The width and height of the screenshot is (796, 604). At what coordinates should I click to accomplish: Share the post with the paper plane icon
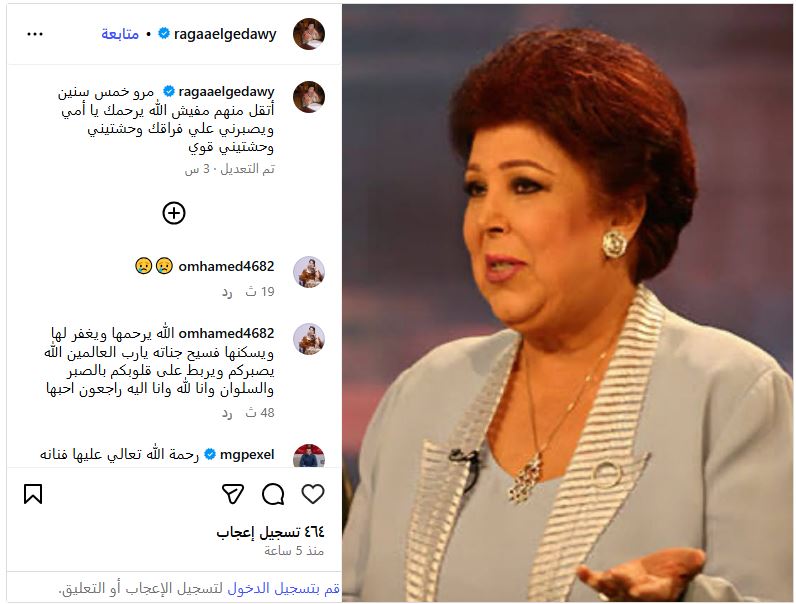coord(233,494)
